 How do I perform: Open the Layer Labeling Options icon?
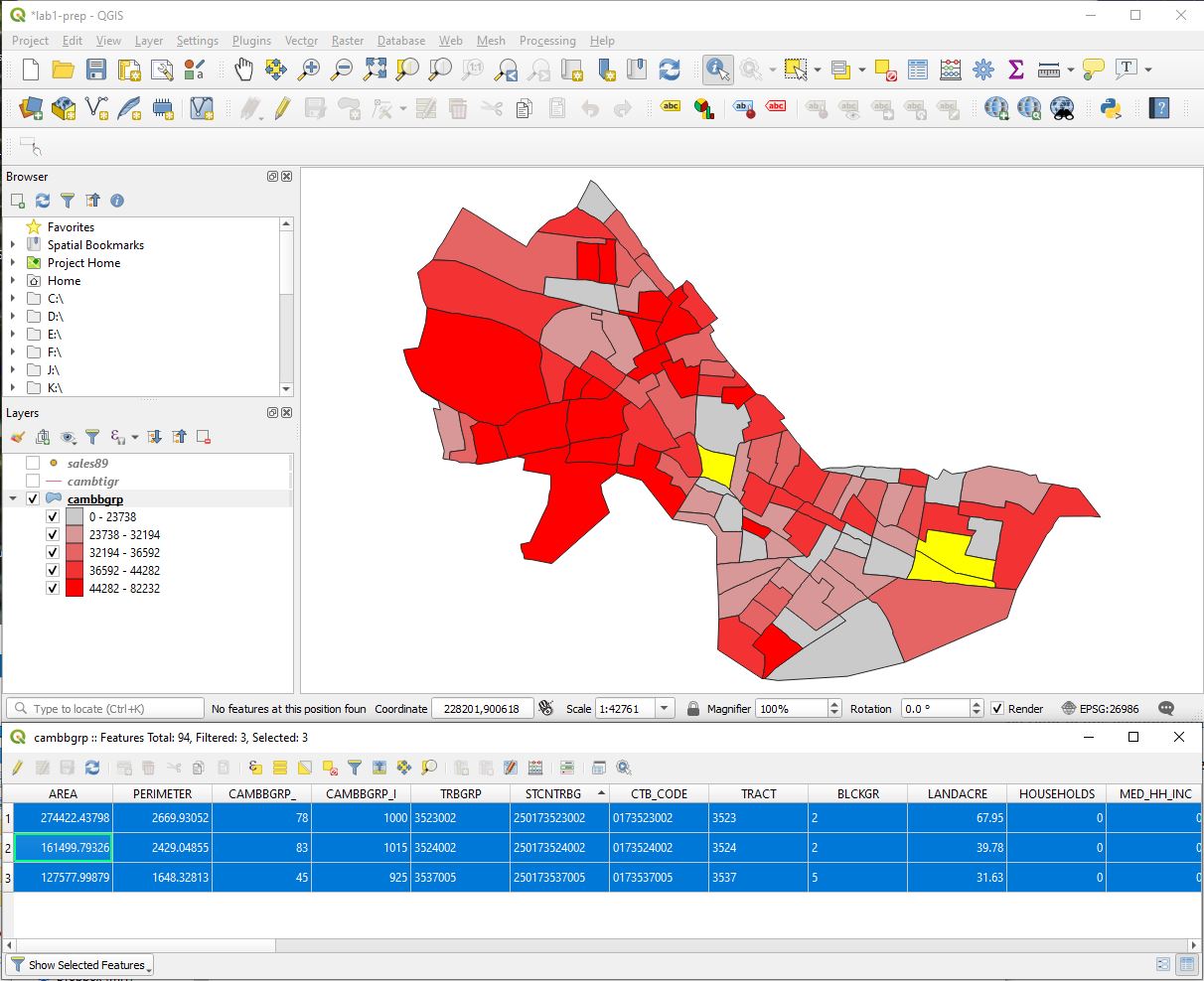tap(671, 107)
